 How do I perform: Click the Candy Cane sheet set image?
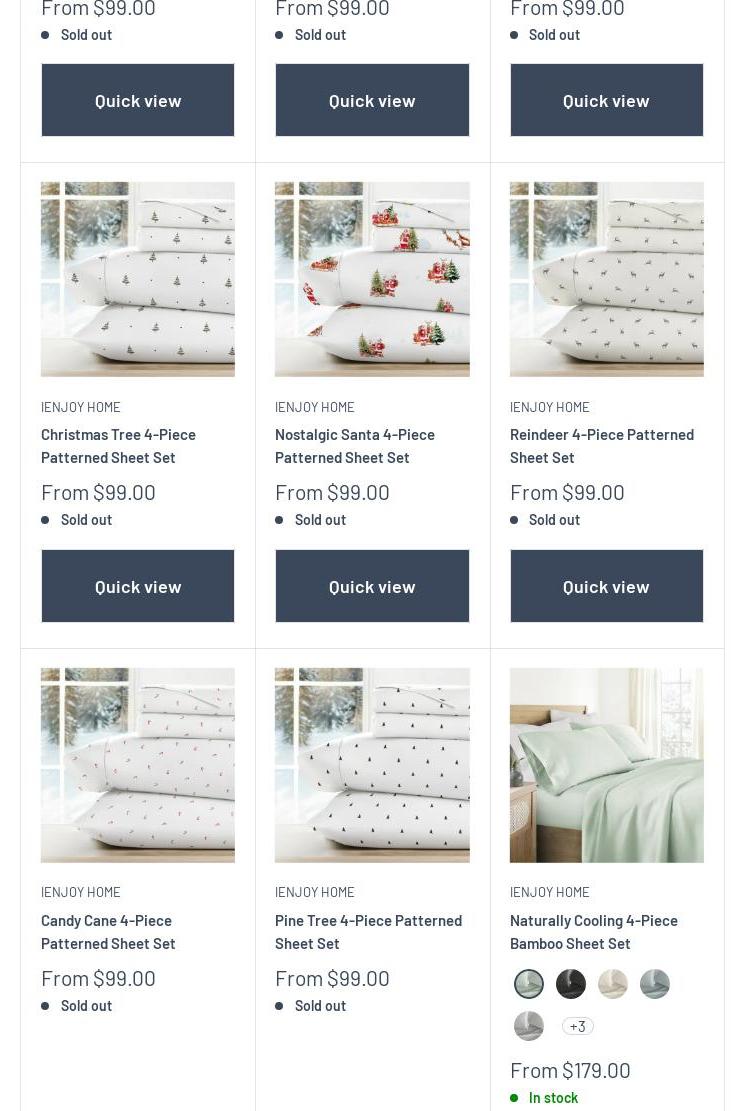pyautogui.click(x=138, y=765)
